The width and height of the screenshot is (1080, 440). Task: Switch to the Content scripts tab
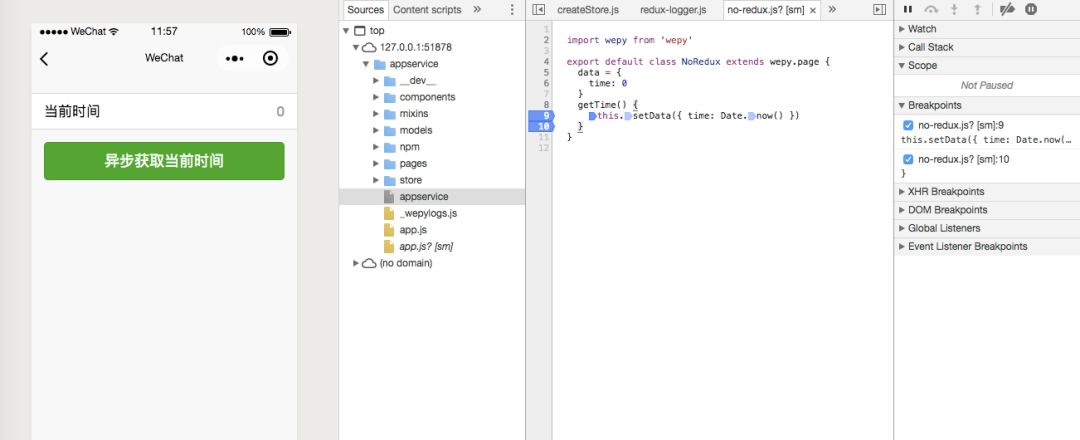(427, 10)
